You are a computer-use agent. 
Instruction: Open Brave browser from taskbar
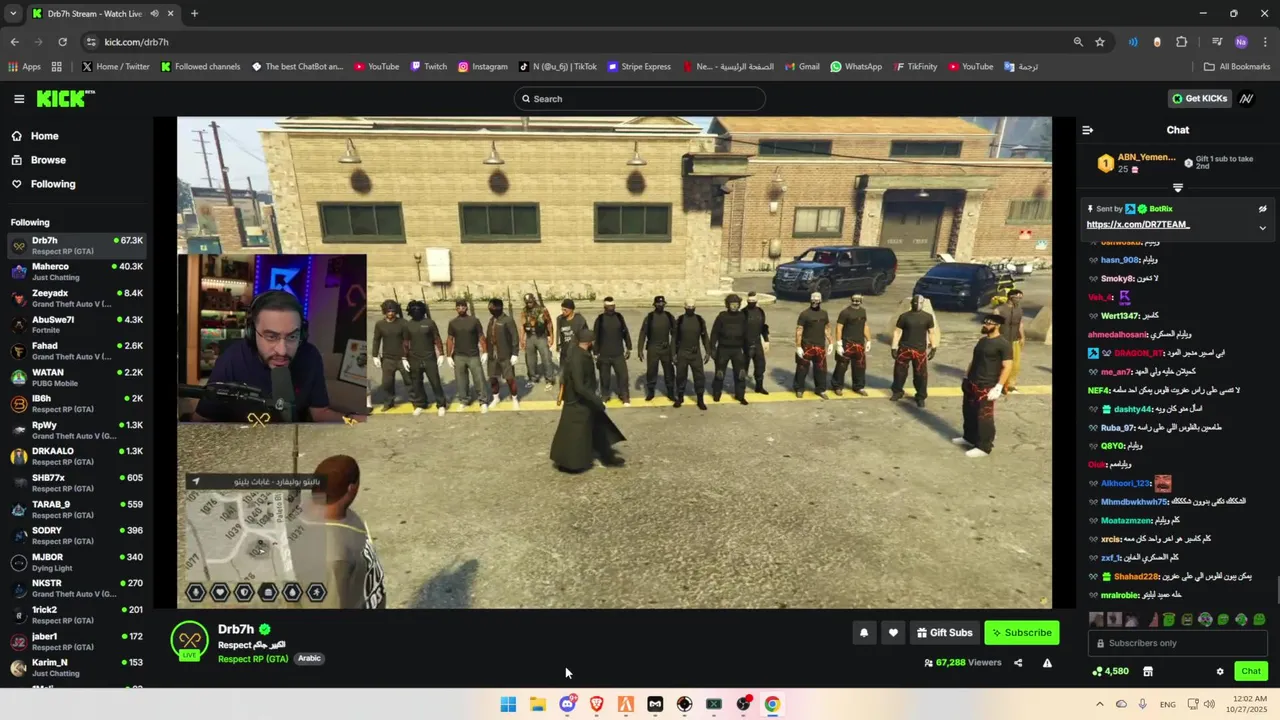(597, 704)
